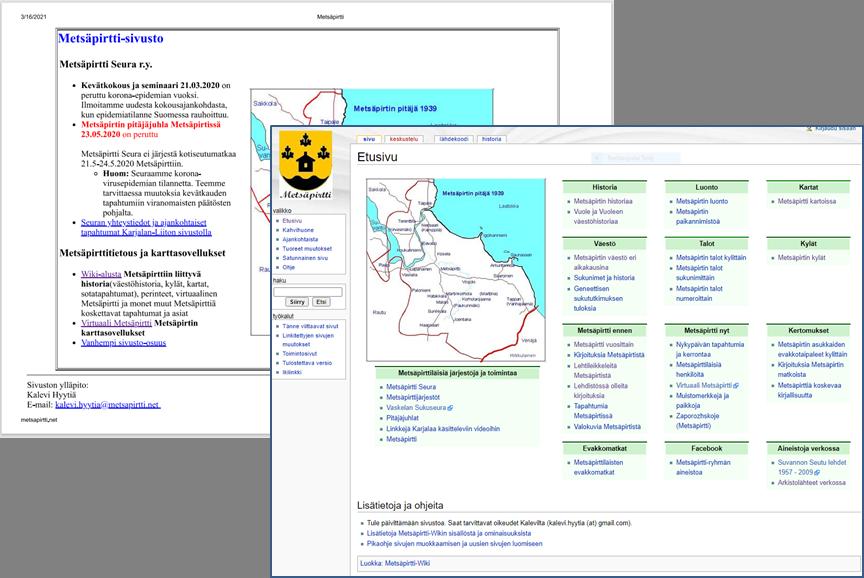Click the Metsäpirtti coat of arms logo

[306, 165]
